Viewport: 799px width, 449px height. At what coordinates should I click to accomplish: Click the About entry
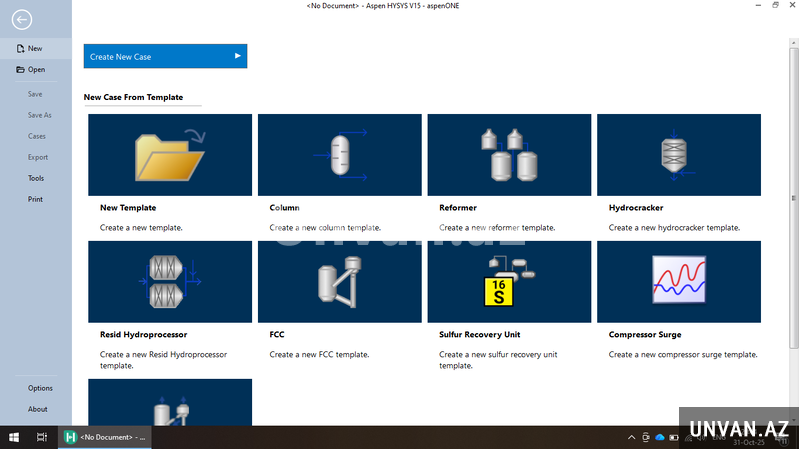38,409
